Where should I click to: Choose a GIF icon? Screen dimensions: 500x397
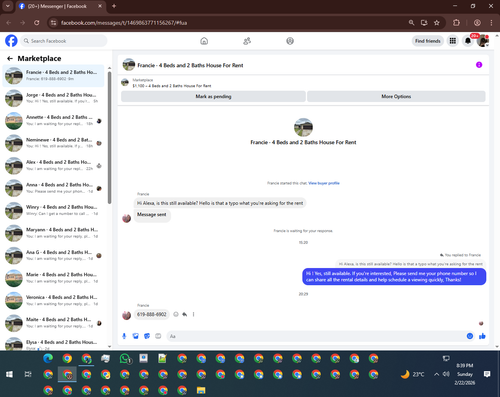pyautogui.click(x=158, y=336)
